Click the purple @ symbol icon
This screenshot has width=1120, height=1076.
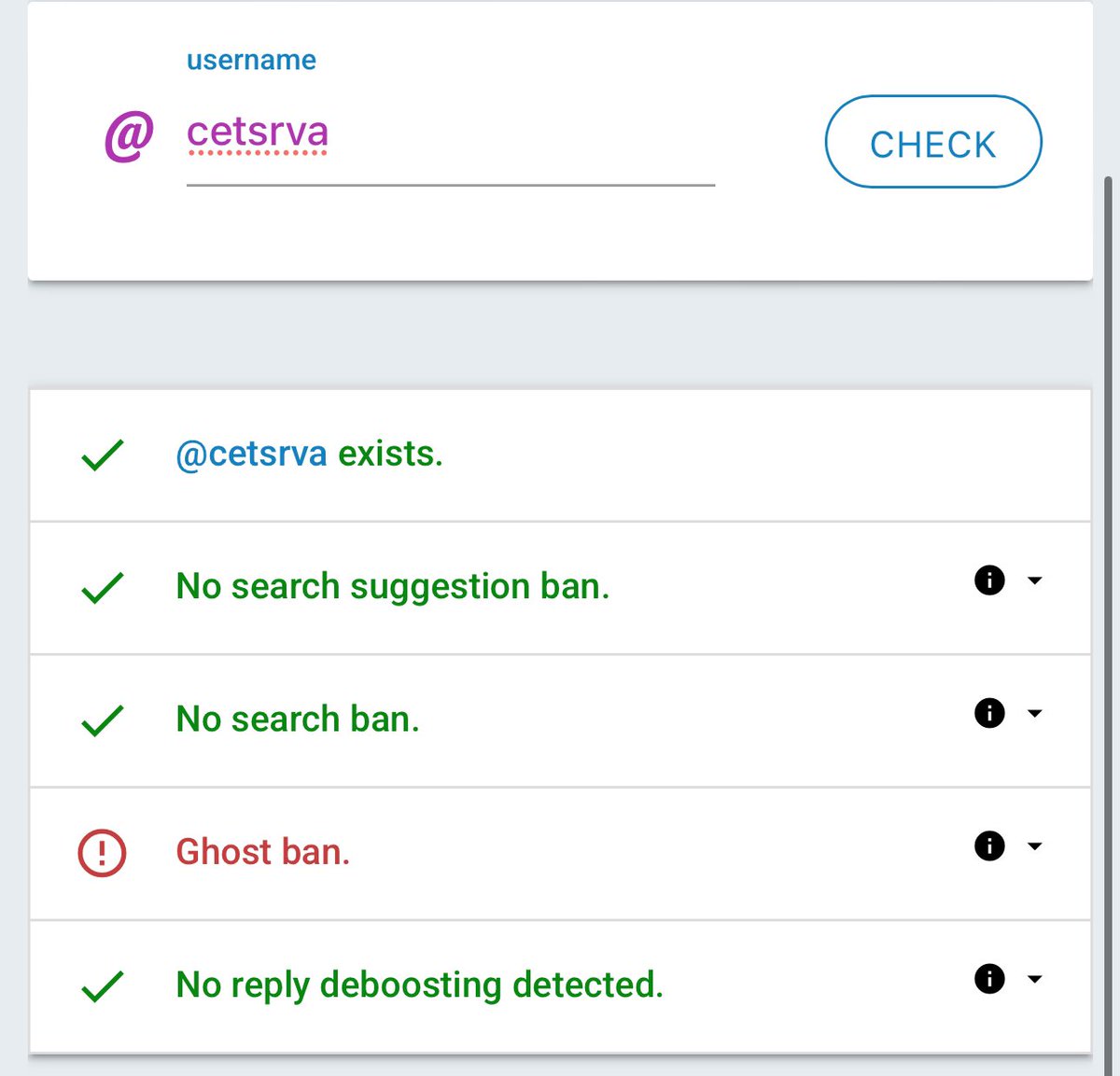tap(129, 136)
